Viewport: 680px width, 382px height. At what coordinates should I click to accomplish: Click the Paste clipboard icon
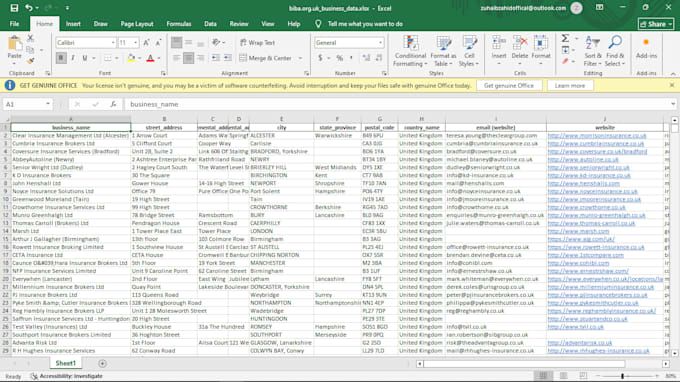14,43
